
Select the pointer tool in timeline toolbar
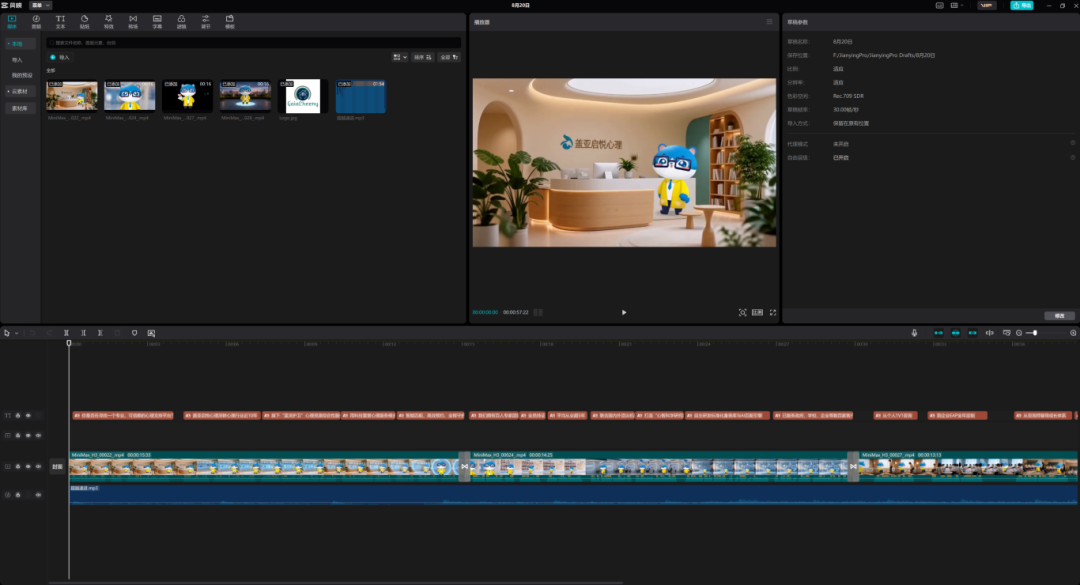(7, 333)
